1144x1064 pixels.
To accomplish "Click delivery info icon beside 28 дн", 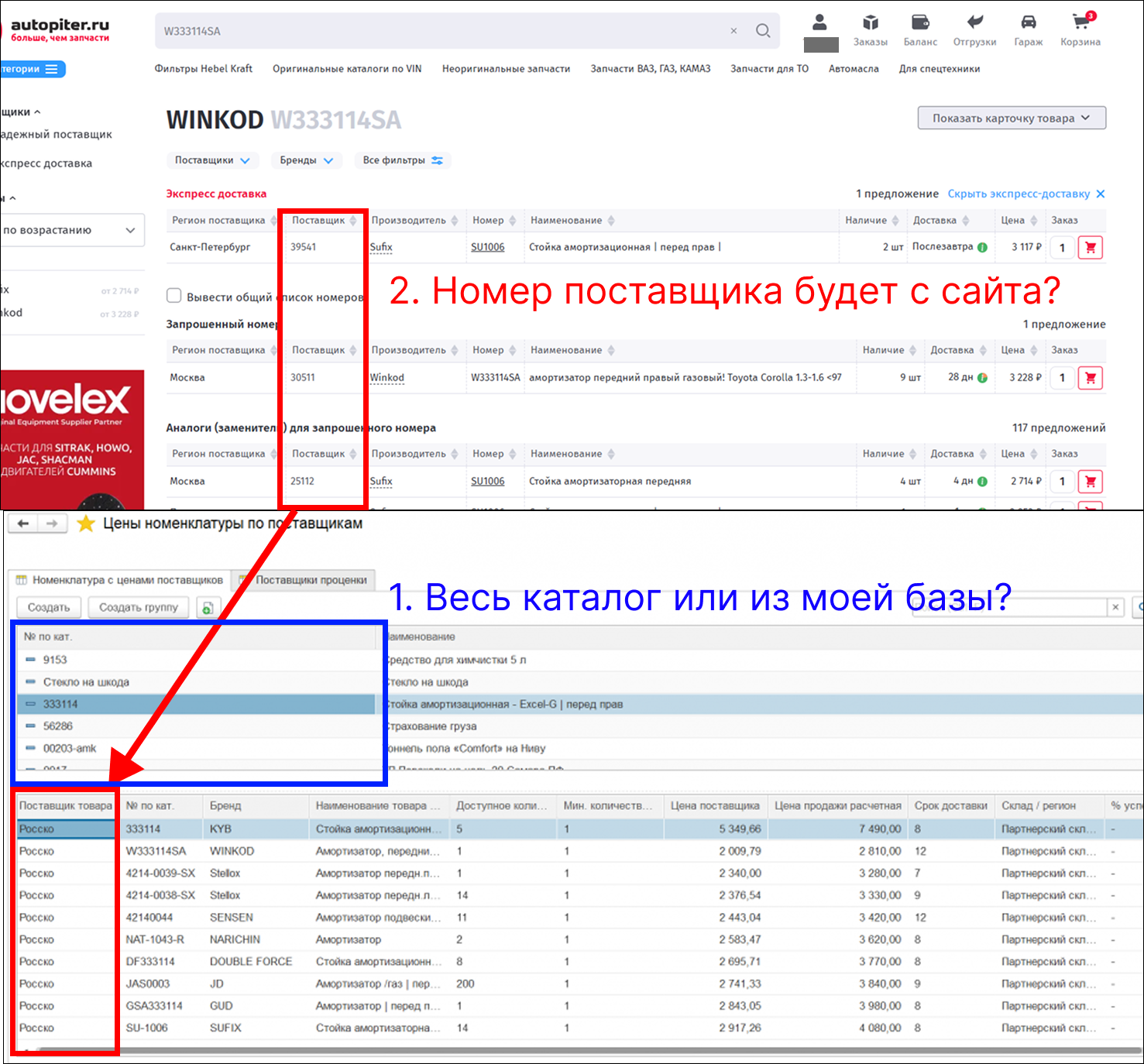I will pos(983,378).
